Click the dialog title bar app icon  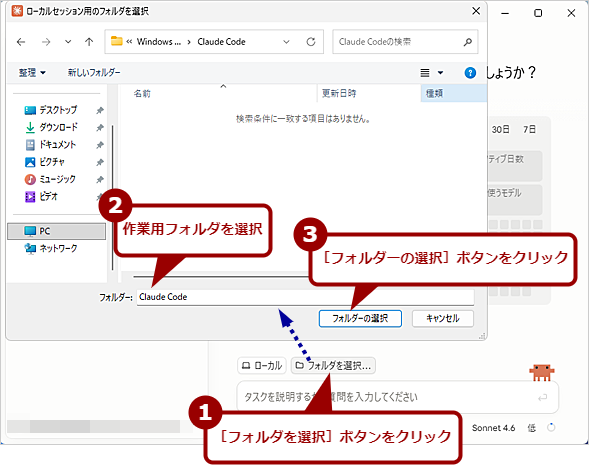[x=17, y=11]
